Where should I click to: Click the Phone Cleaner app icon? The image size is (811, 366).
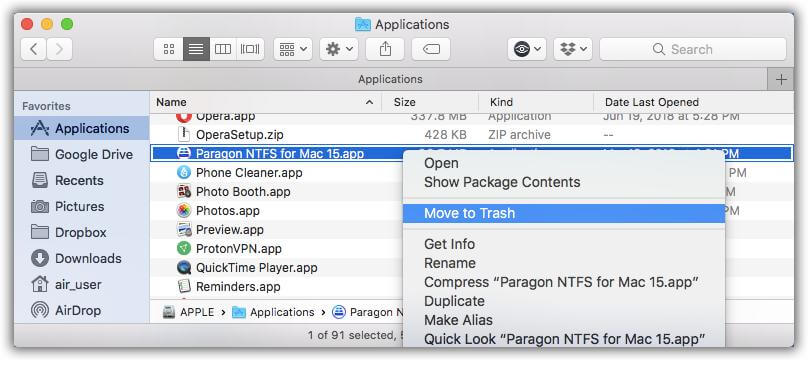[184, 173]
